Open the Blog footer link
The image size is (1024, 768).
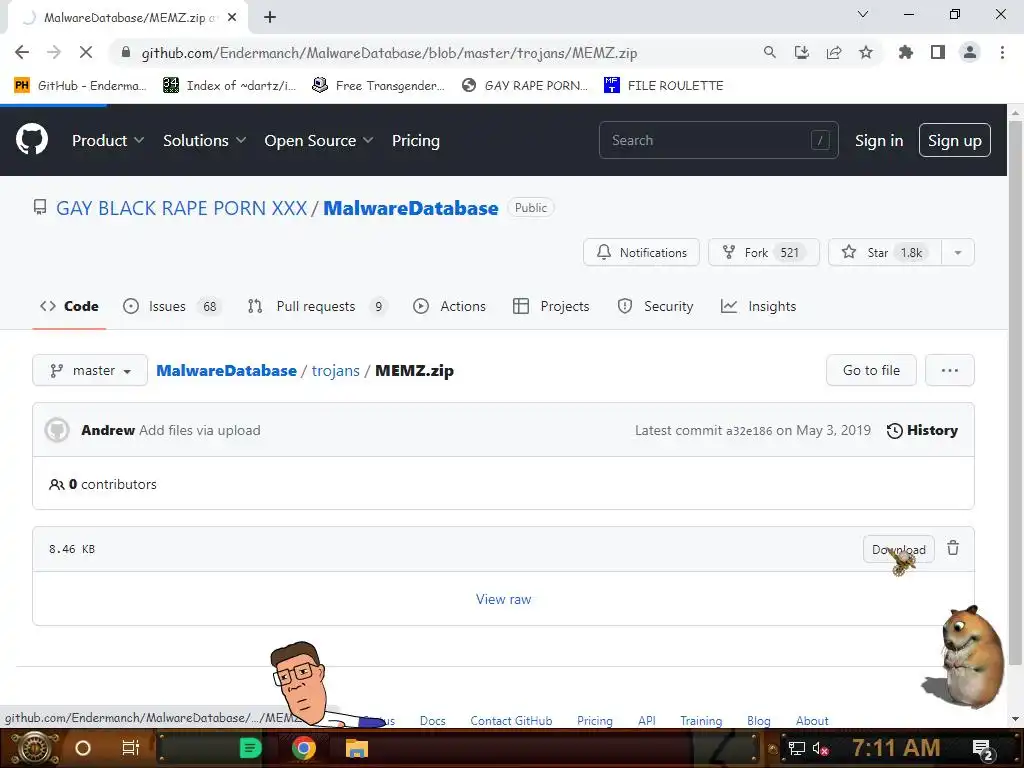[x=759, y=720]
